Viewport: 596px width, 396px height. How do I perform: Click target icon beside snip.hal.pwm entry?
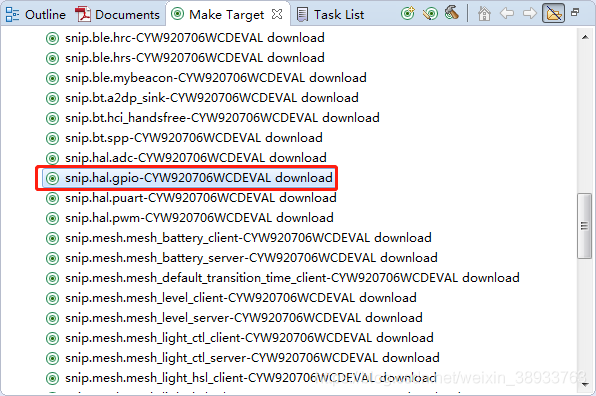point(52,219)
